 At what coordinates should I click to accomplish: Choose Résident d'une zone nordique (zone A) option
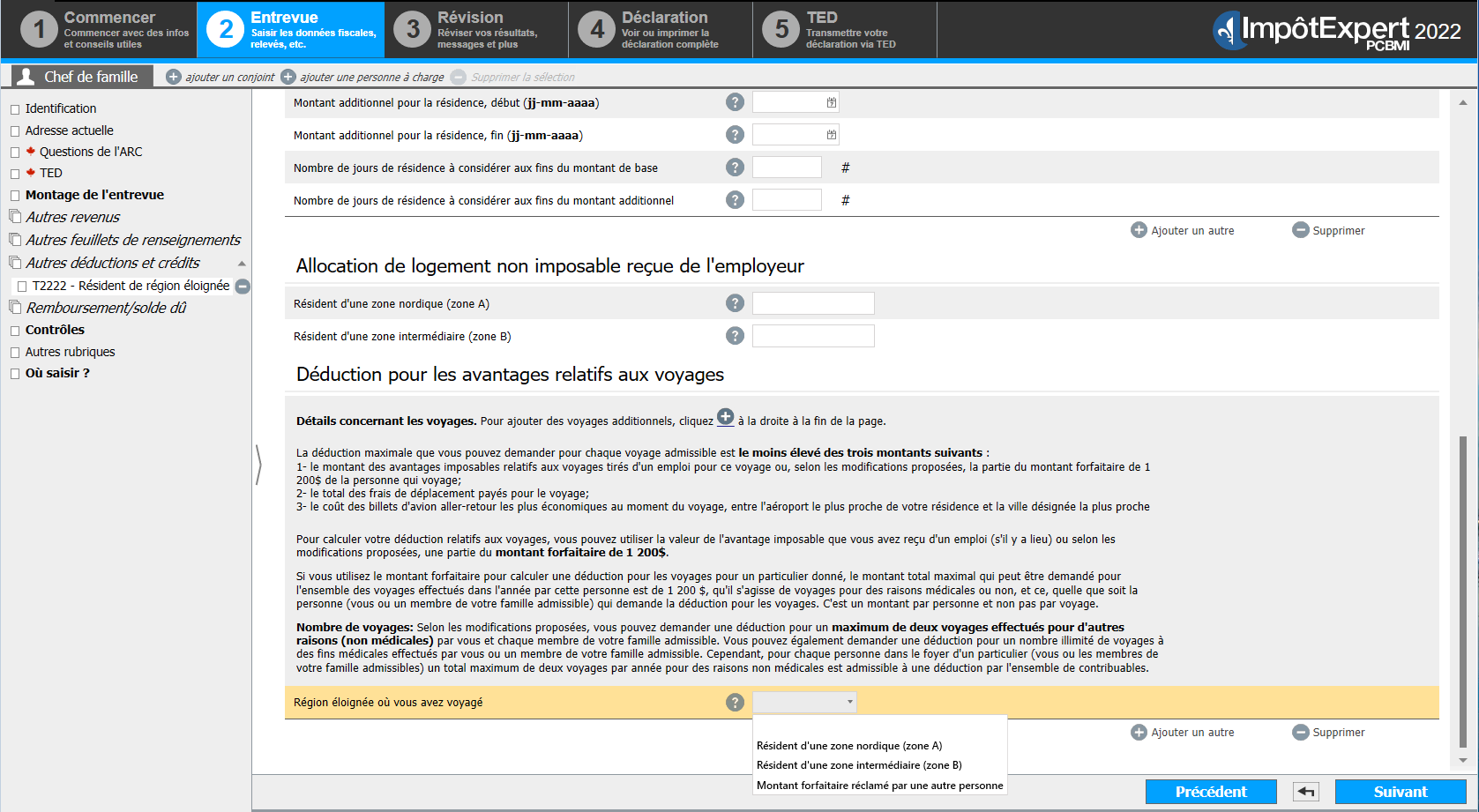(879, 746)
